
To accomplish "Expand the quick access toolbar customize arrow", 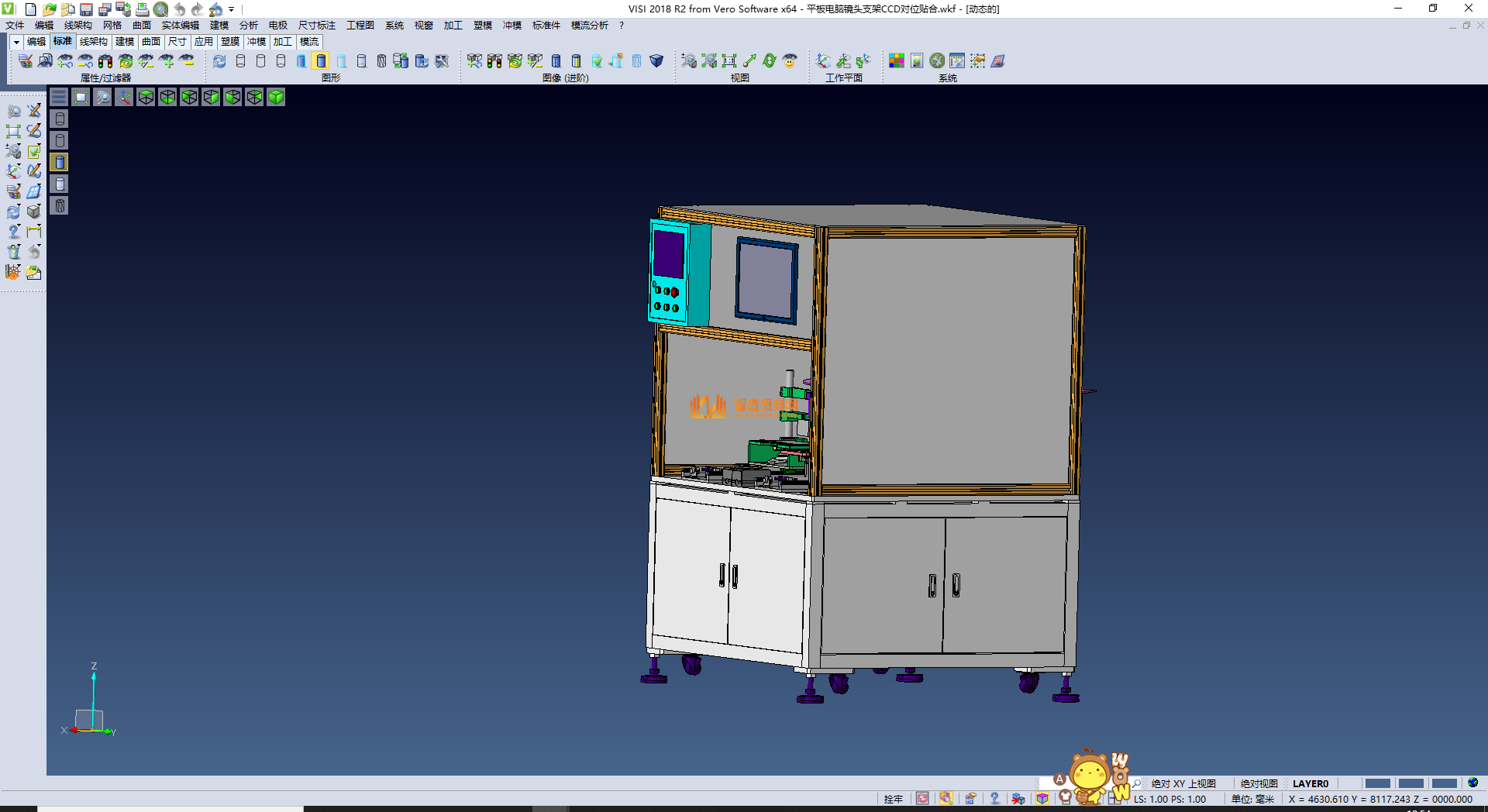I will 232,9.
